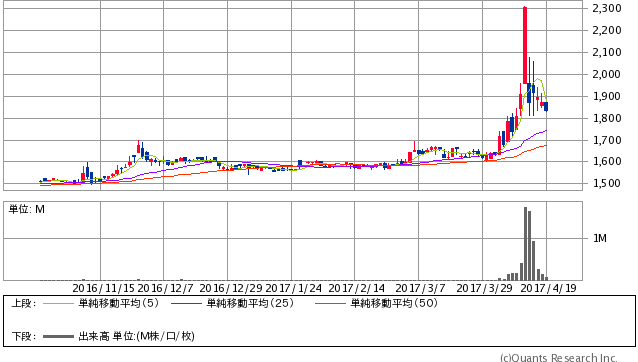Click the tallest gray volume bar

[525, 244]
